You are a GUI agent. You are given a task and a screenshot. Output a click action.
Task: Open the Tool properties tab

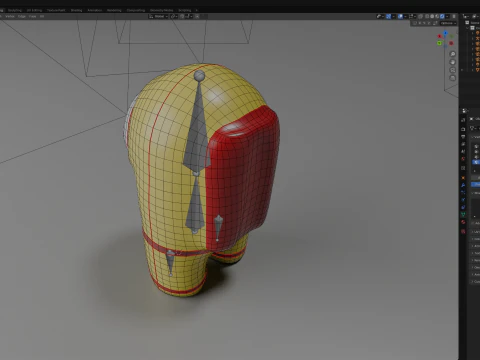[463, 120]
